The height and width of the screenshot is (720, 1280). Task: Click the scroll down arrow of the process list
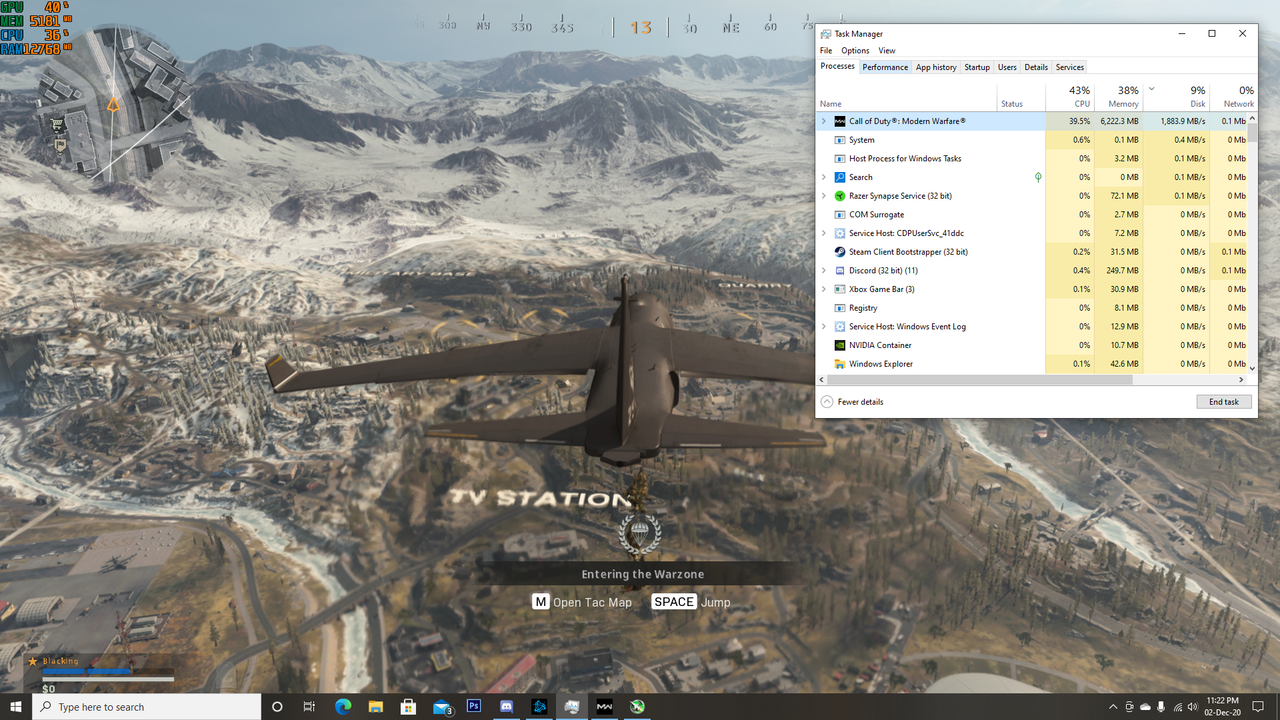pos(1252,368)
